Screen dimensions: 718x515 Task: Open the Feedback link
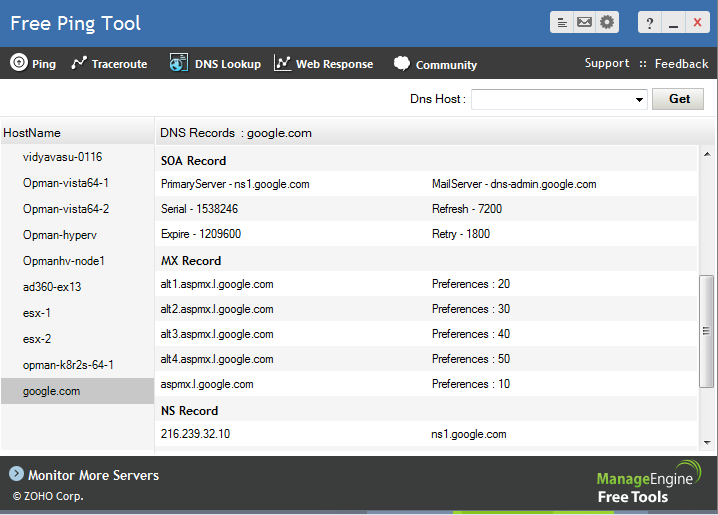[682, 63]
